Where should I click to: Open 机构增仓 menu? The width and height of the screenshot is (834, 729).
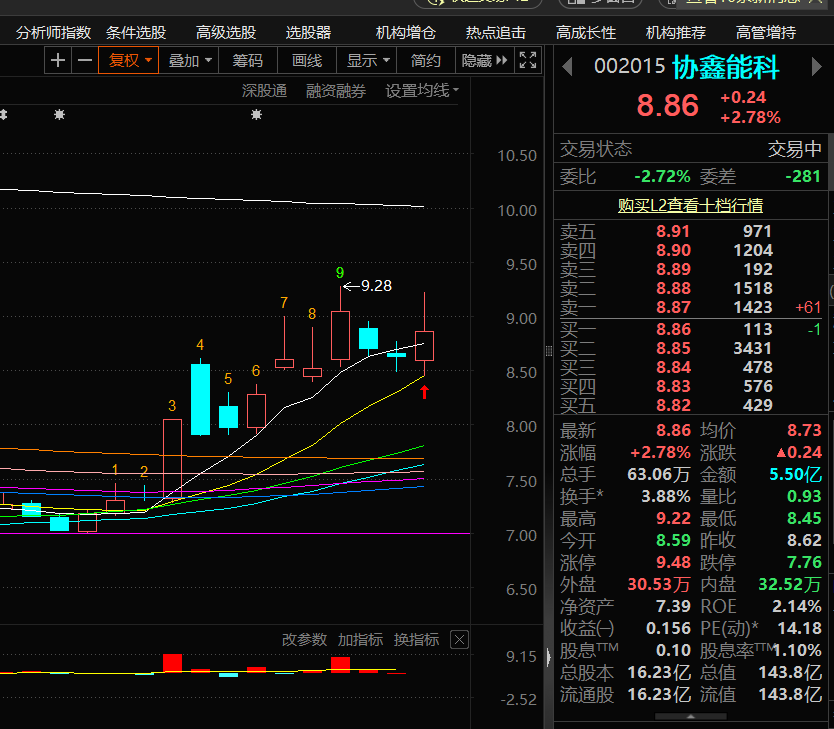tap(406, 33)
